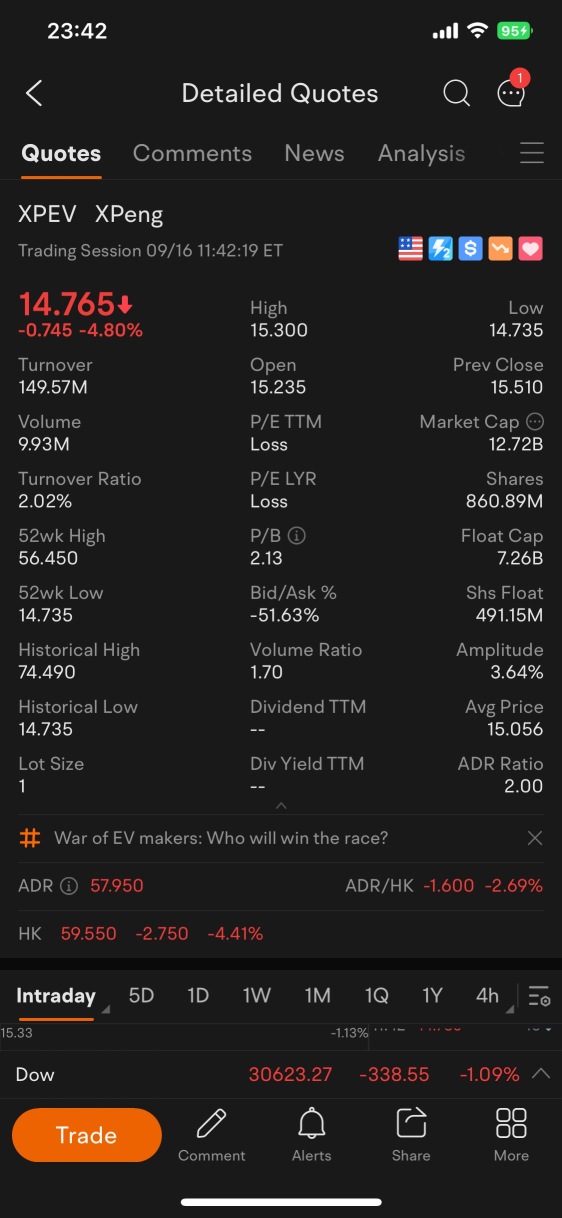Tap the orange Trade button
Screen dimensions: 562x1218
tap(86, 1135)
